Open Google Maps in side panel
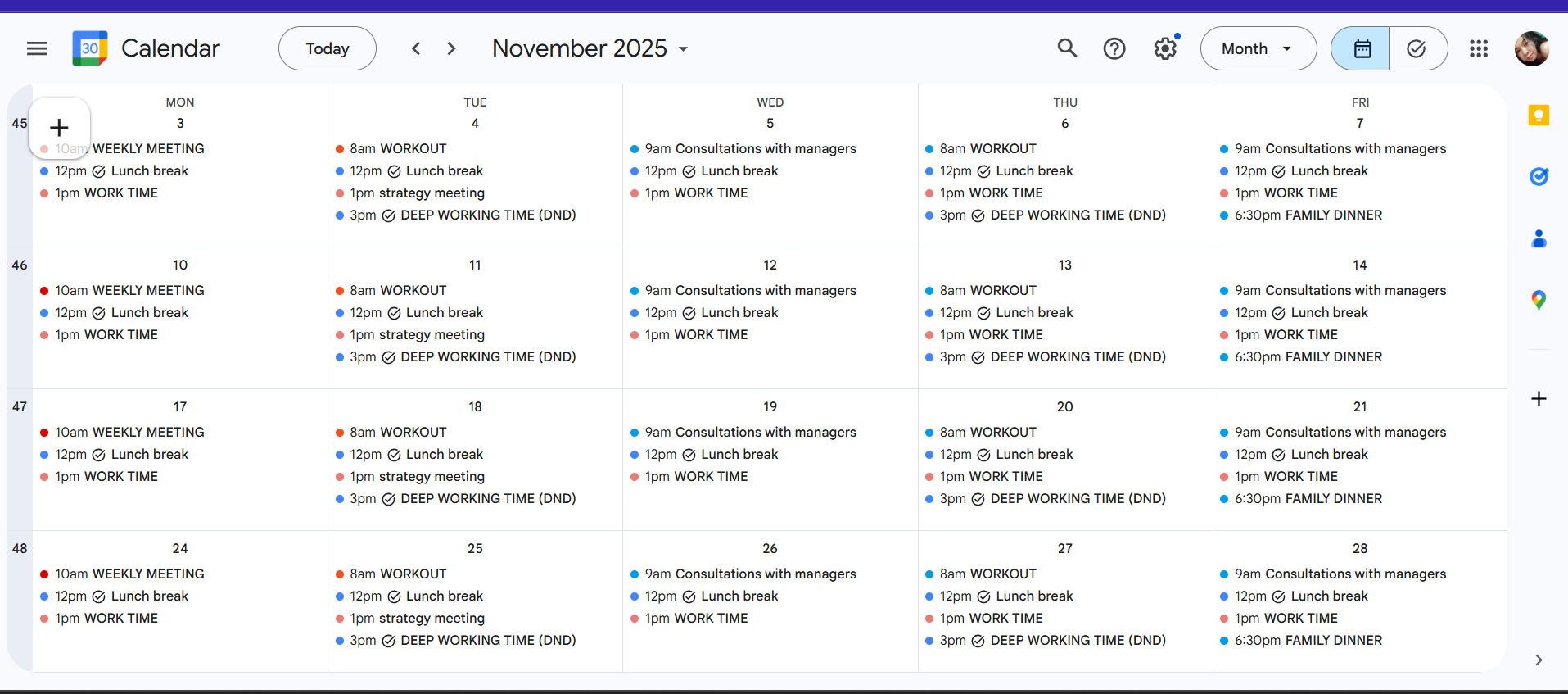The image size is (1568, 694). click(x=1539, y=300)
